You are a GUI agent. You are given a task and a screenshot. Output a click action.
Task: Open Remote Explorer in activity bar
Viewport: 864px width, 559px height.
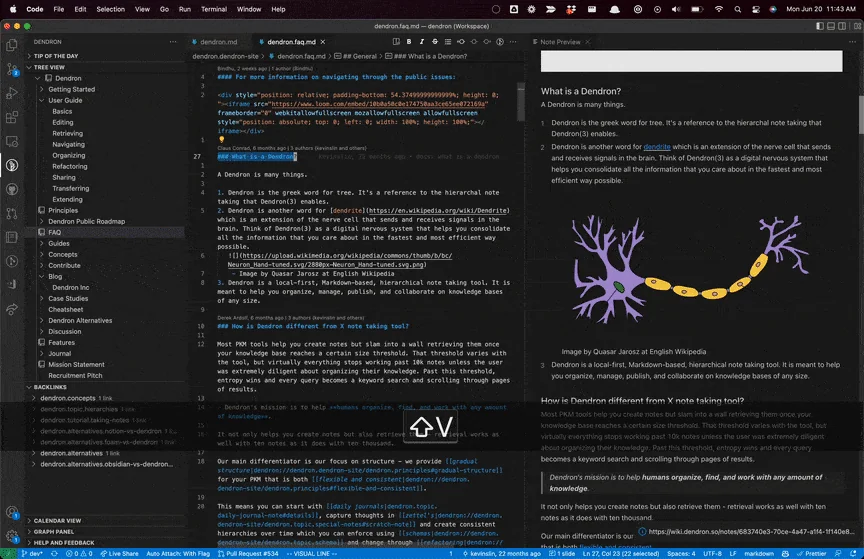[x=12, y=142]
